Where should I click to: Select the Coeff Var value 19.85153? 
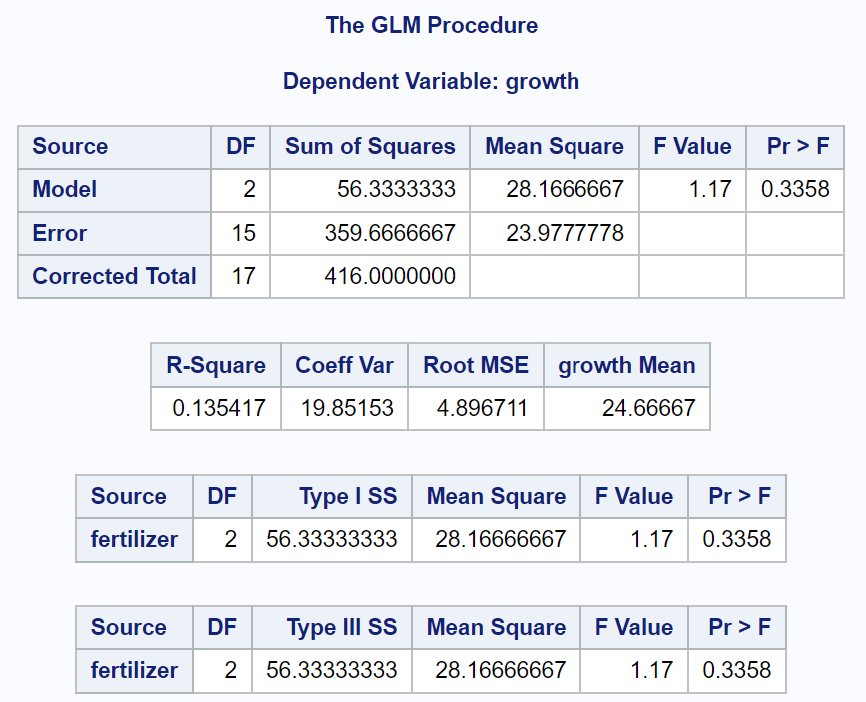click(x=347, y=408)
